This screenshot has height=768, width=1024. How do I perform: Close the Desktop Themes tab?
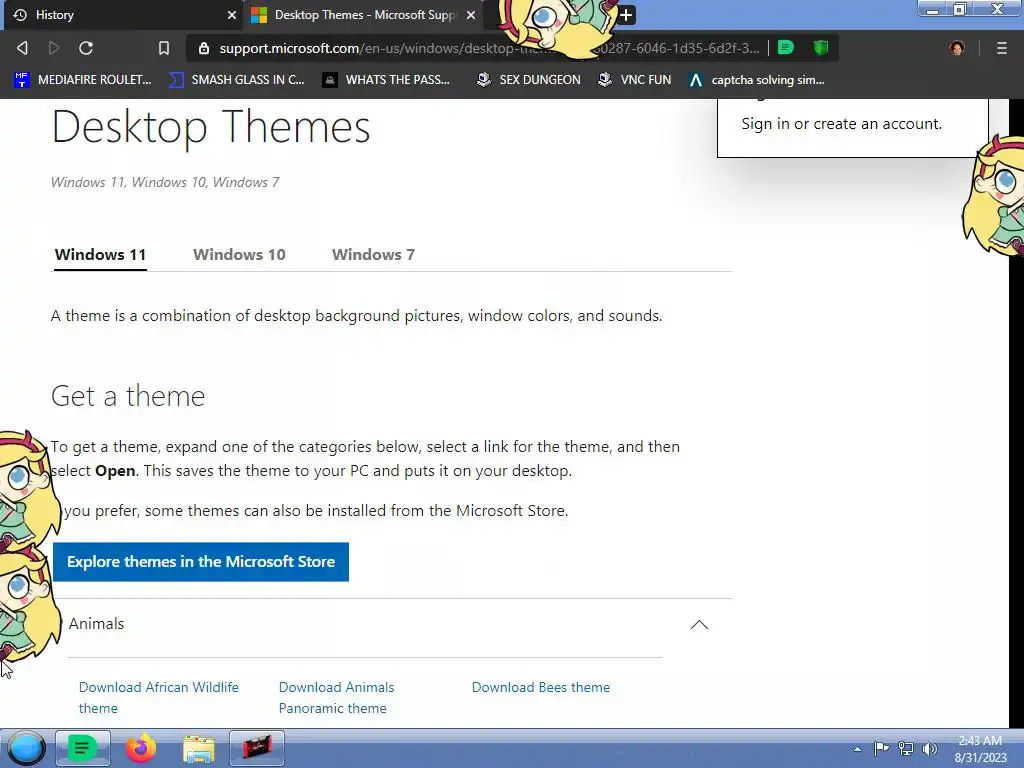[471, 14]
